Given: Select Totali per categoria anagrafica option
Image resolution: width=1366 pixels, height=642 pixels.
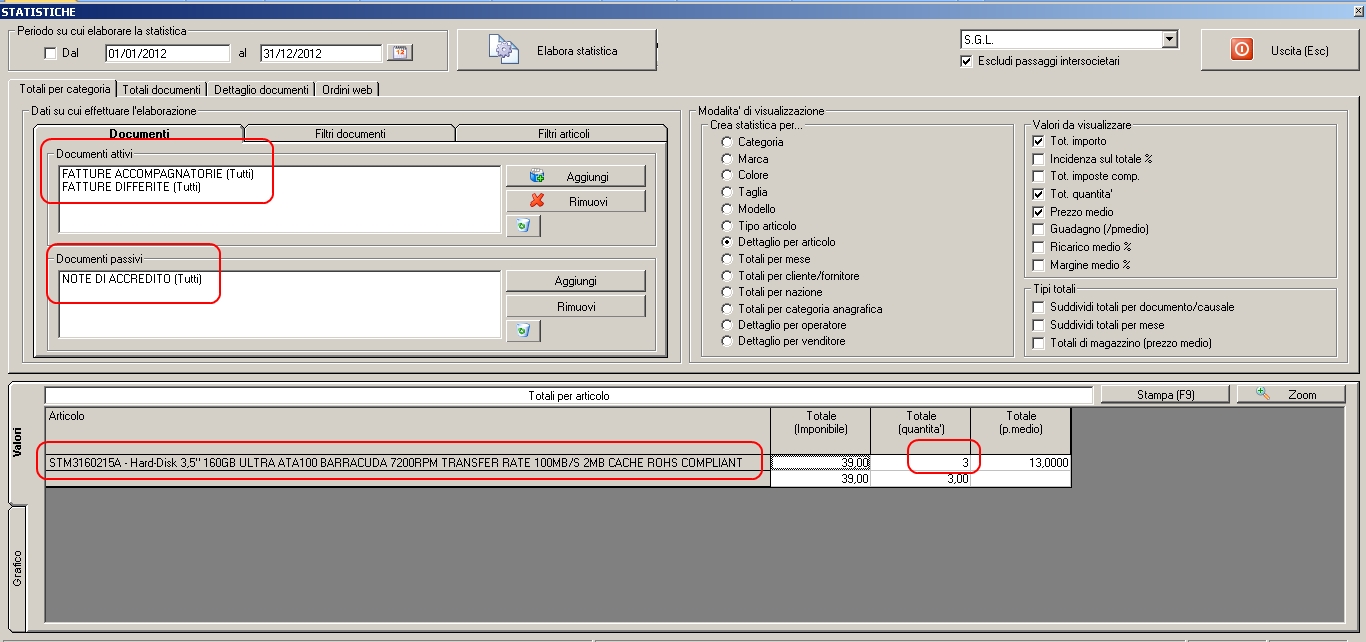Looking at the screenshot, I should (x=727, y=309).
